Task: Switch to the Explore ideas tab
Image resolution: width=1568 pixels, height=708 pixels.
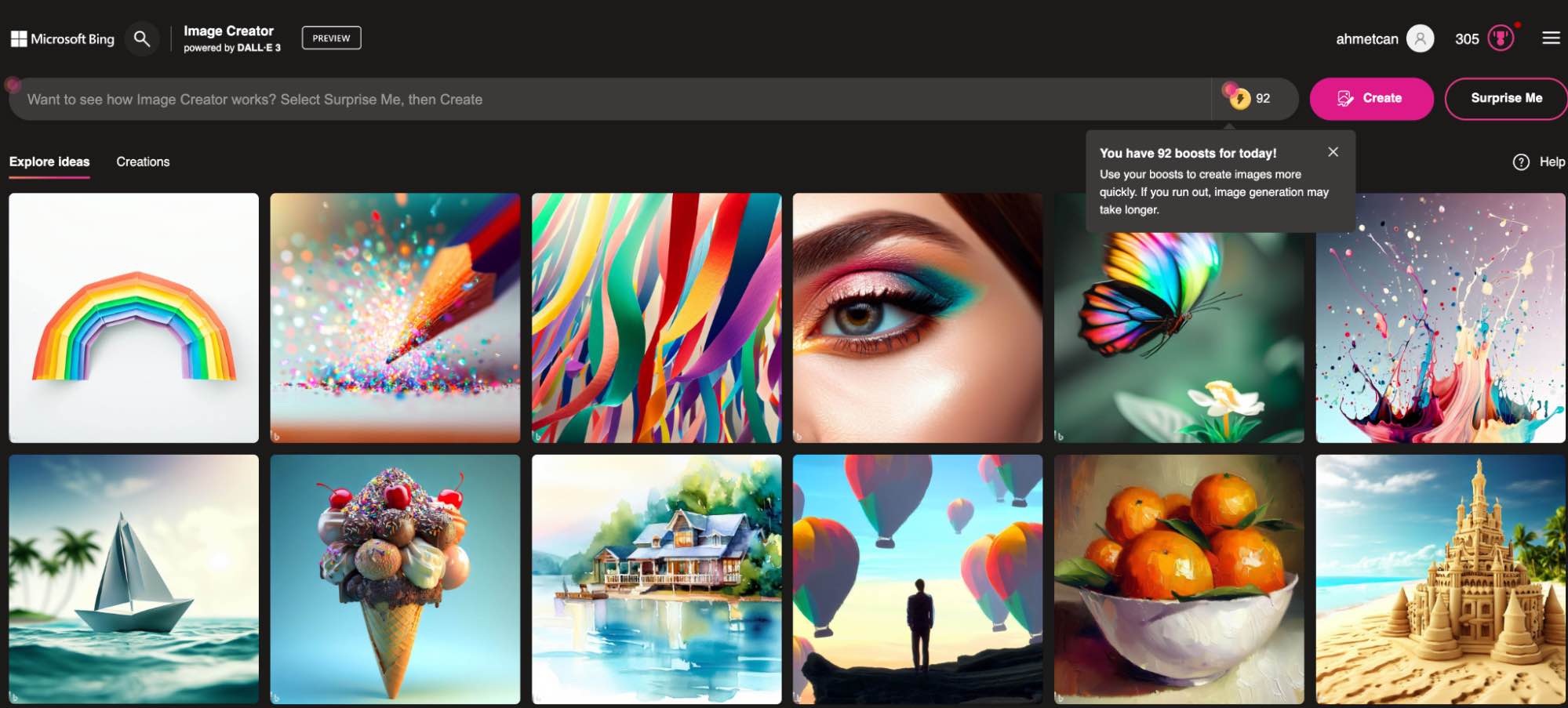Action: [49, 162]
